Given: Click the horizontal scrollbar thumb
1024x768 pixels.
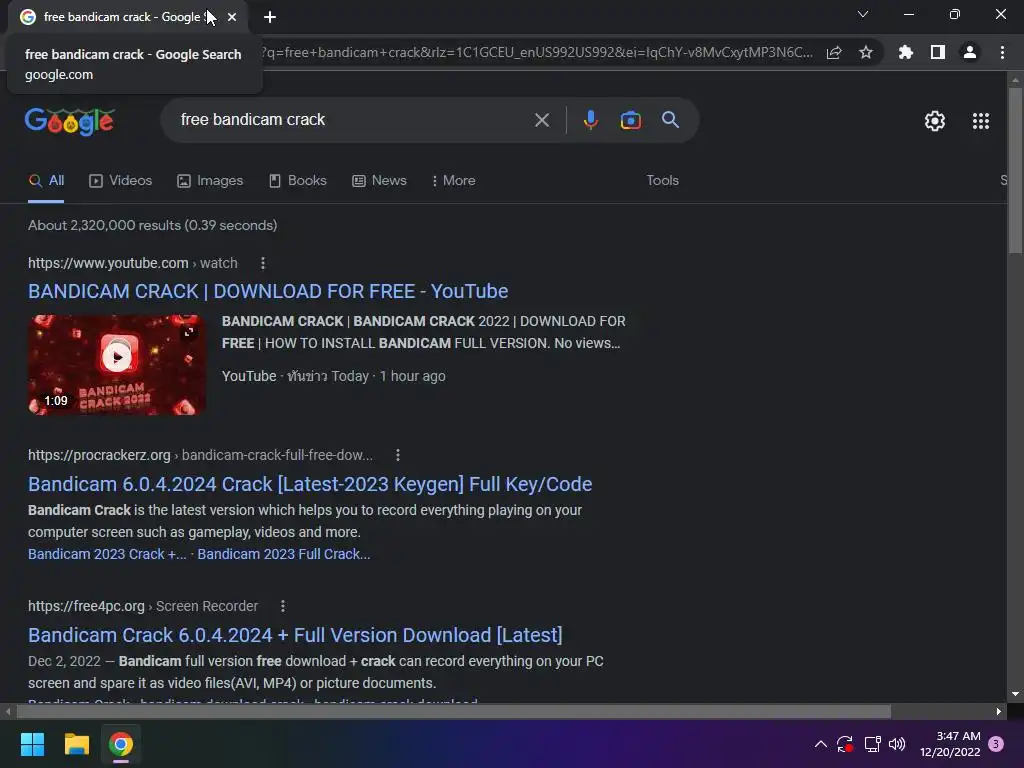Looking at the screenshot, I should (453, 711).
